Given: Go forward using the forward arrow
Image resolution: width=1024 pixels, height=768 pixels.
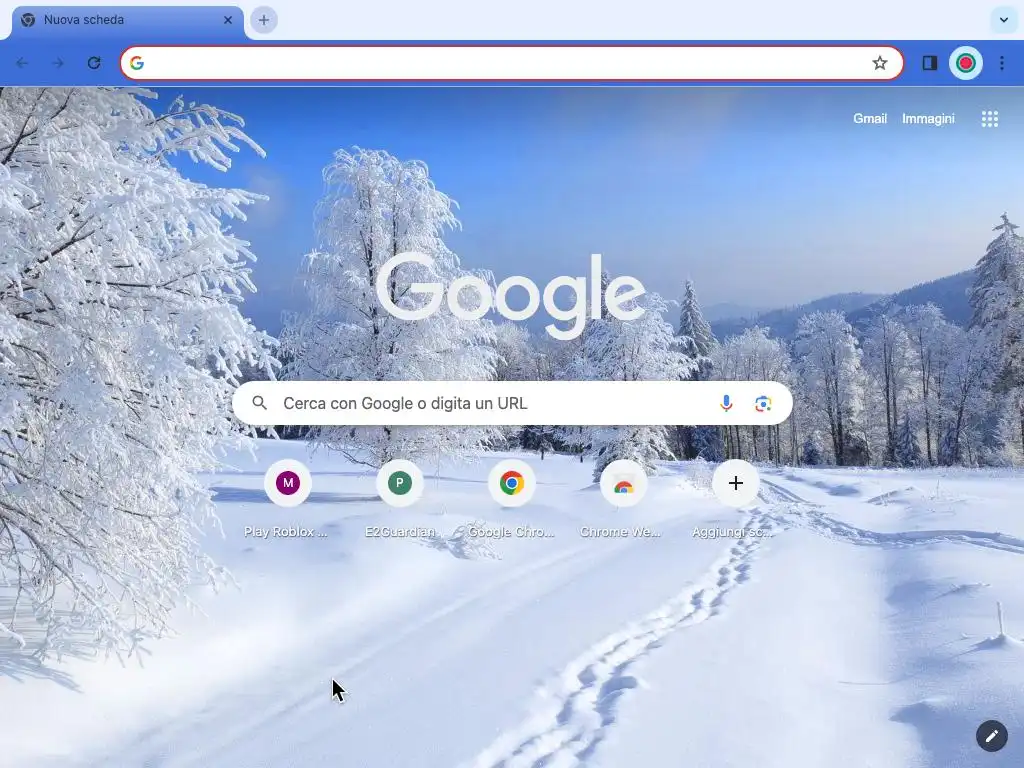Looking at the screenshot, I should coord(58,63).
